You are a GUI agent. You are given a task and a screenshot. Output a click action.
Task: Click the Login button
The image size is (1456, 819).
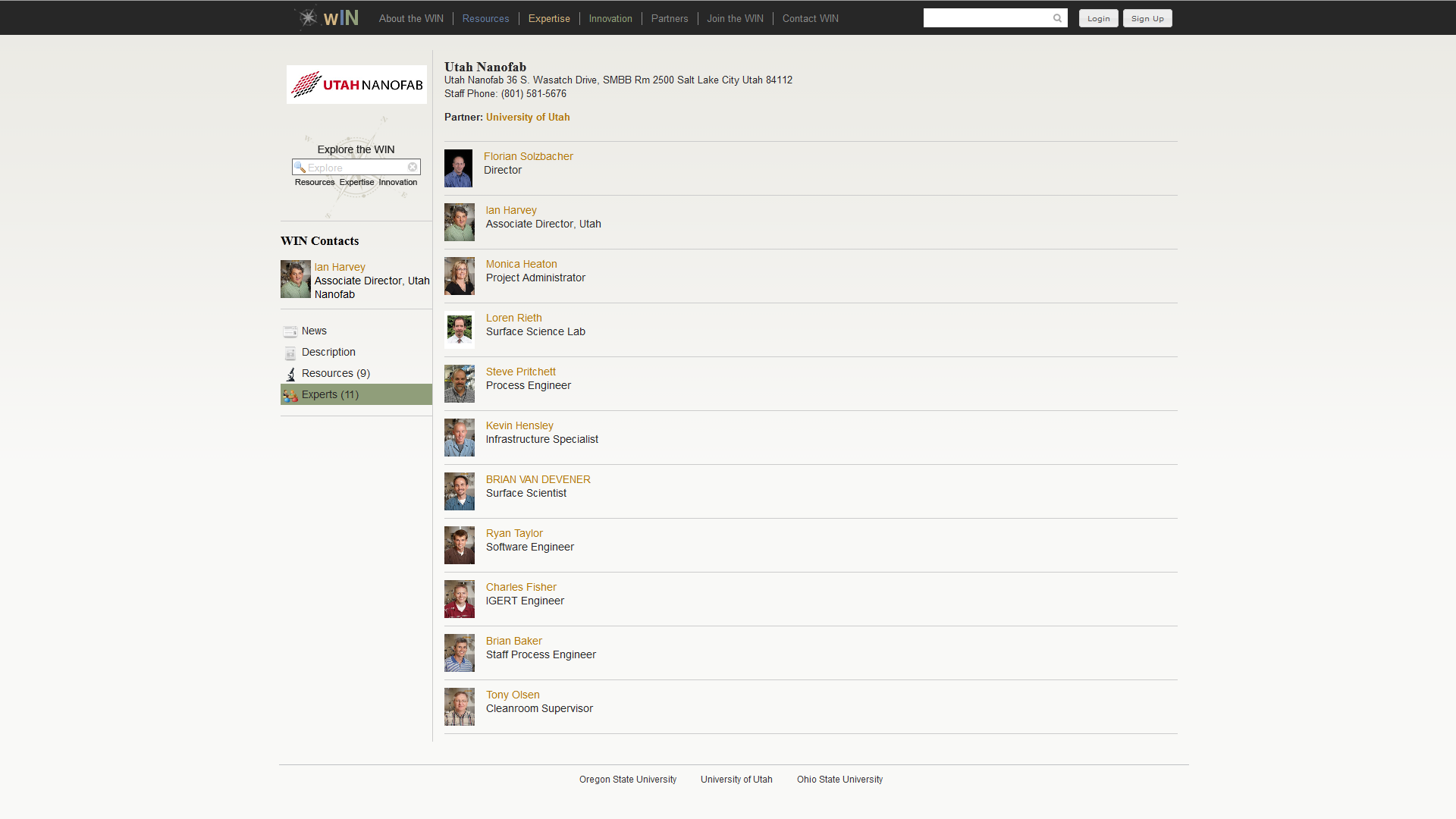click(1098, 18)
